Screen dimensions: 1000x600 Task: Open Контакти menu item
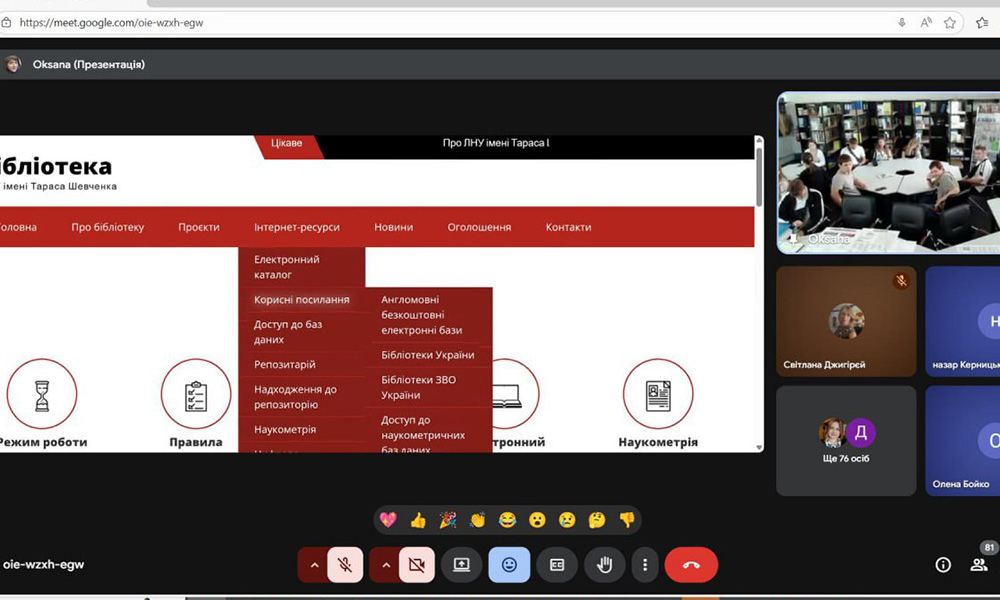[568, 227]
